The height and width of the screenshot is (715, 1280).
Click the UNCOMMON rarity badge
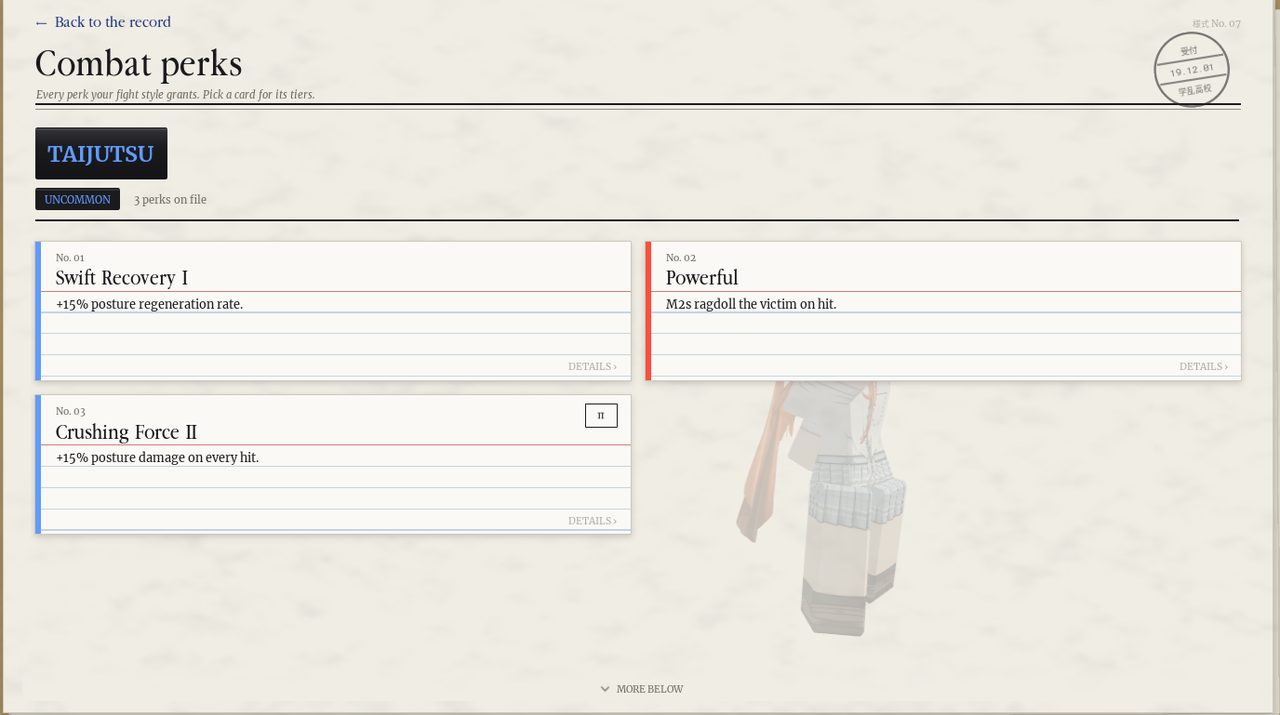pos(77,199)
